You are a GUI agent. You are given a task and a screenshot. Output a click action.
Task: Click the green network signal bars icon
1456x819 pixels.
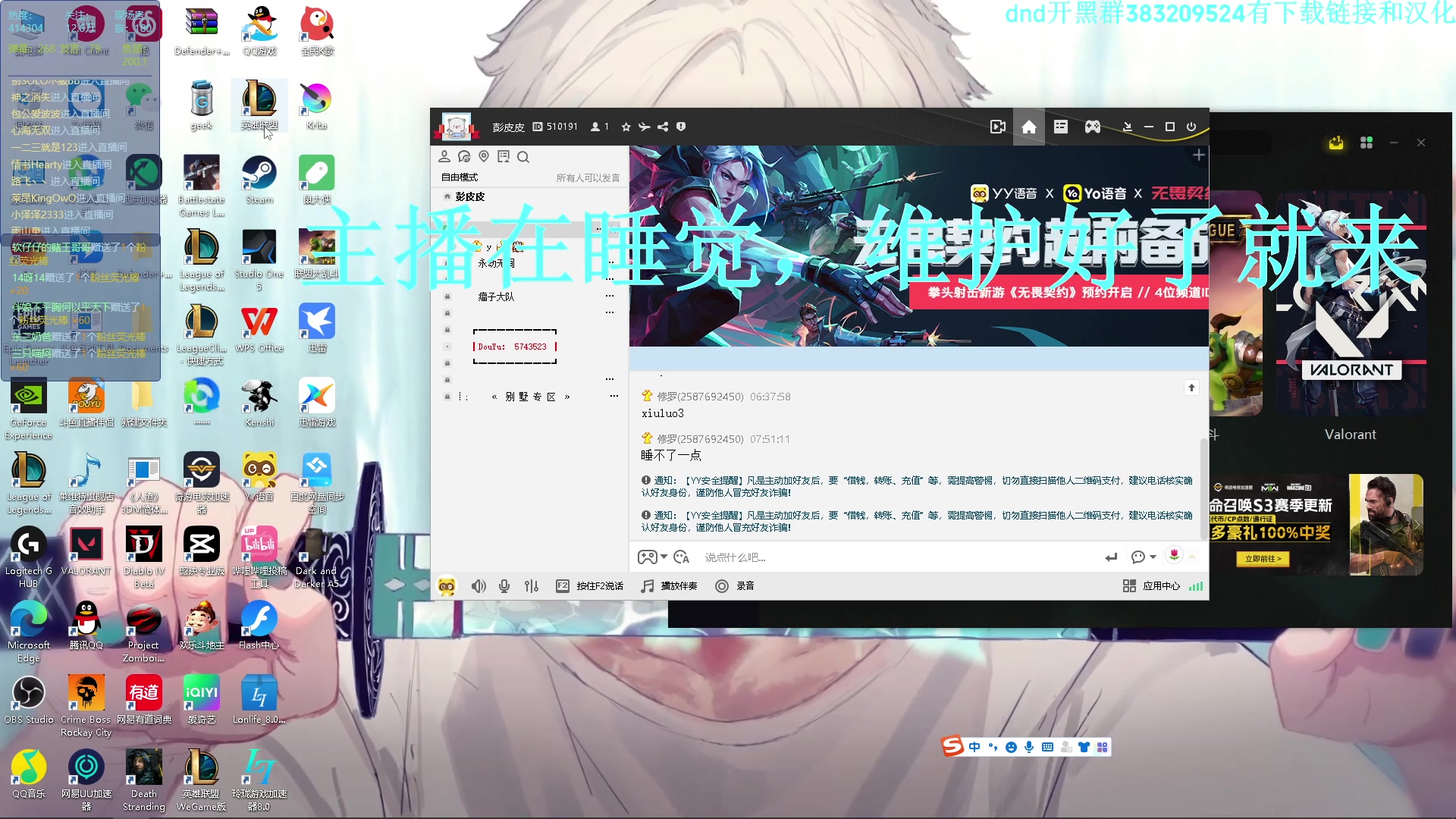coord(1196,586)
